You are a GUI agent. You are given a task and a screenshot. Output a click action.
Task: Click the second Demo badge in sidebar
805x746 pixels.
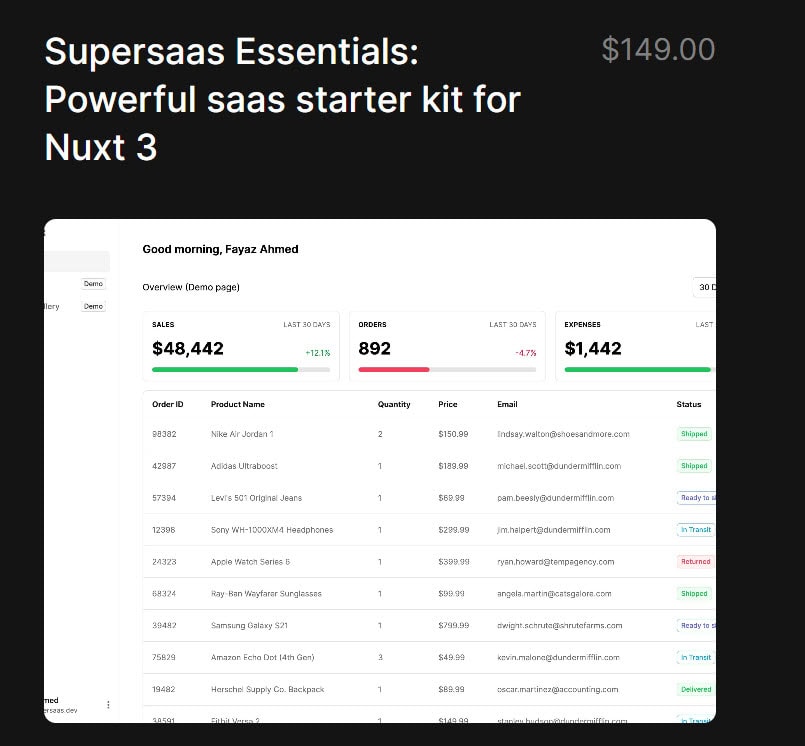click(x=93, y=306)
